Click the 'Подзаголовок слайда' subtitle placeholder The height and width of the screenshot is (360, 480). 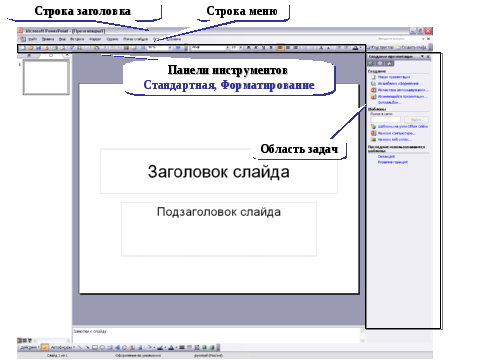pos(219,229)
